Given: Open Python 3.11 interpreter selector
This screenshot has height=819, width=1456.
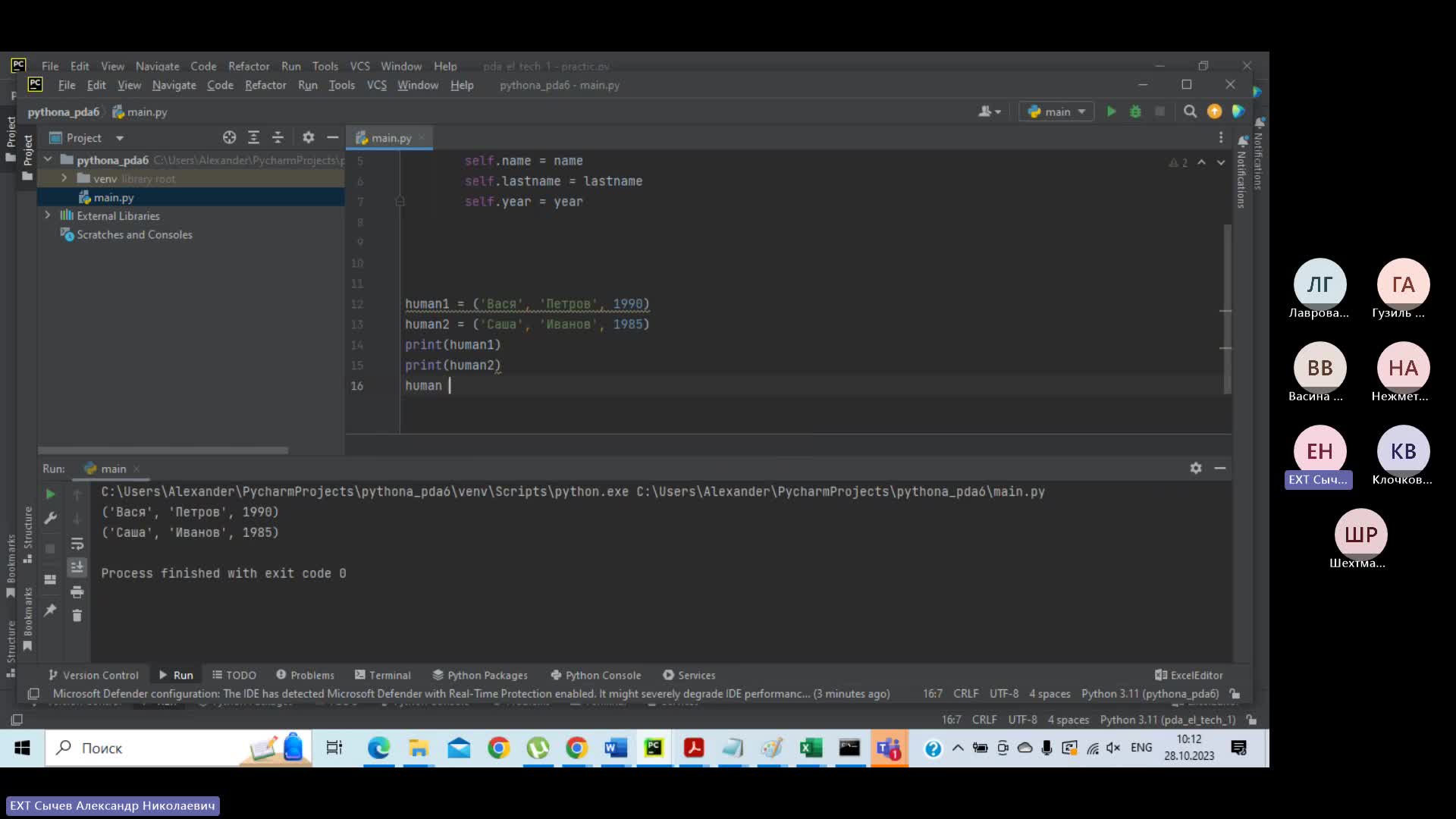Looking at the screenshot, I should [1150, 694].
